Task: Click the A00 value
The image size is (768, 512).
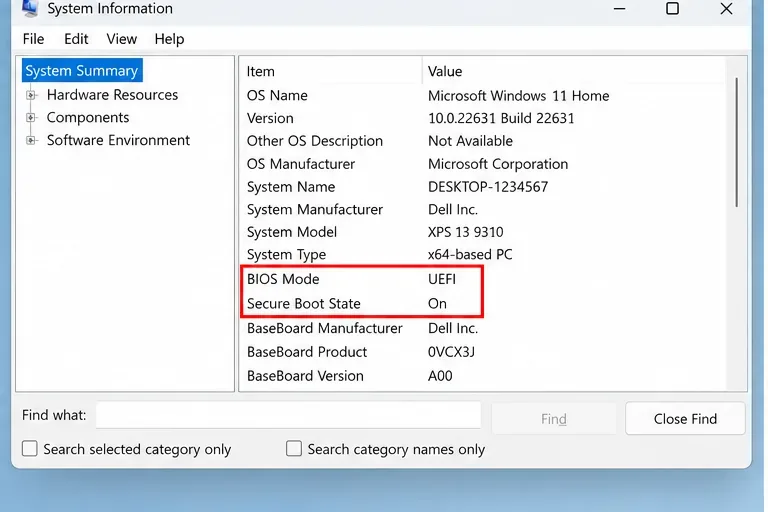Action: (x=440, y=376)
